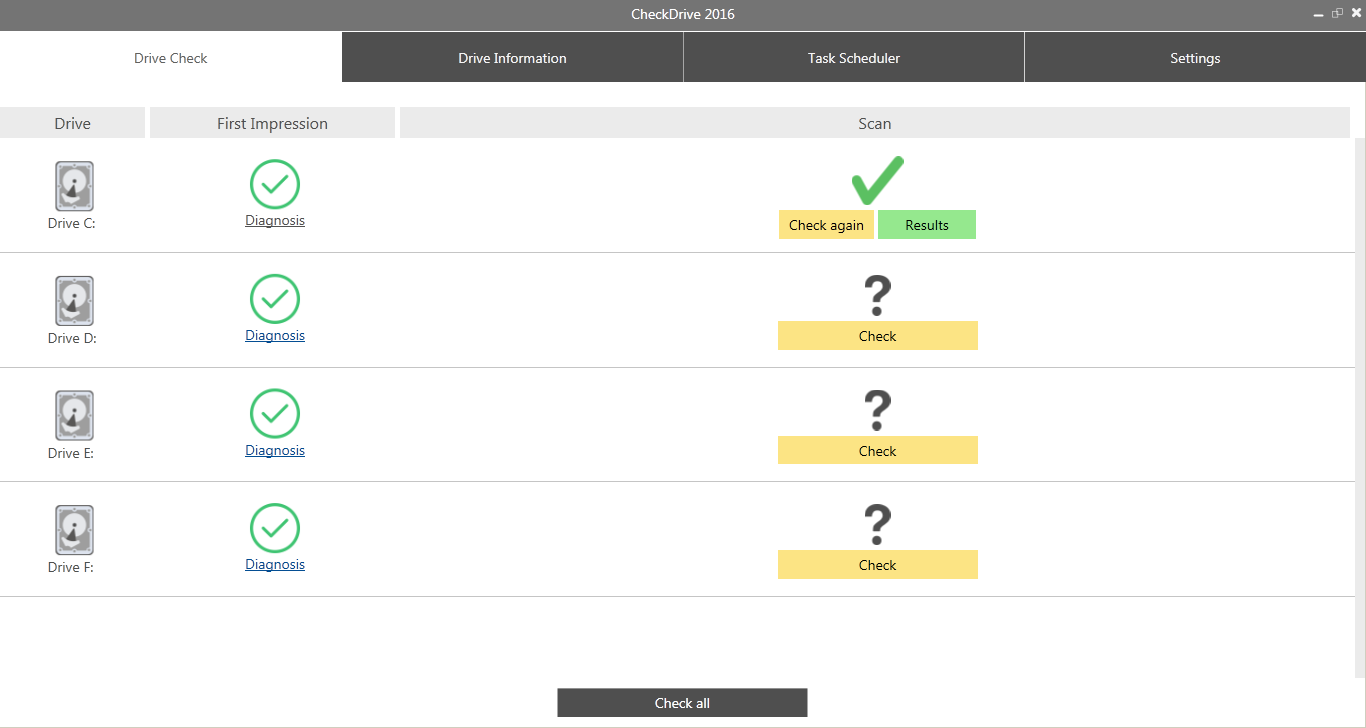Viewport: 1366px width, 728px height.
Task: Click the Drive C: hard disk icon
Action: click(74, 187)
